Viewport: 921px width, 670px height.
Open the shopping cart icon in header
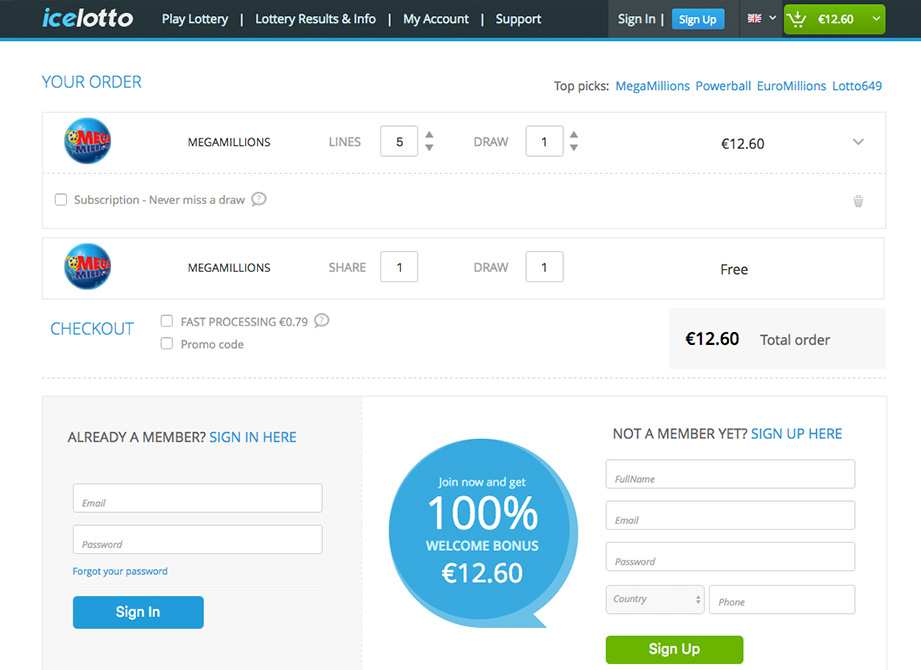[x=796, y=19]
